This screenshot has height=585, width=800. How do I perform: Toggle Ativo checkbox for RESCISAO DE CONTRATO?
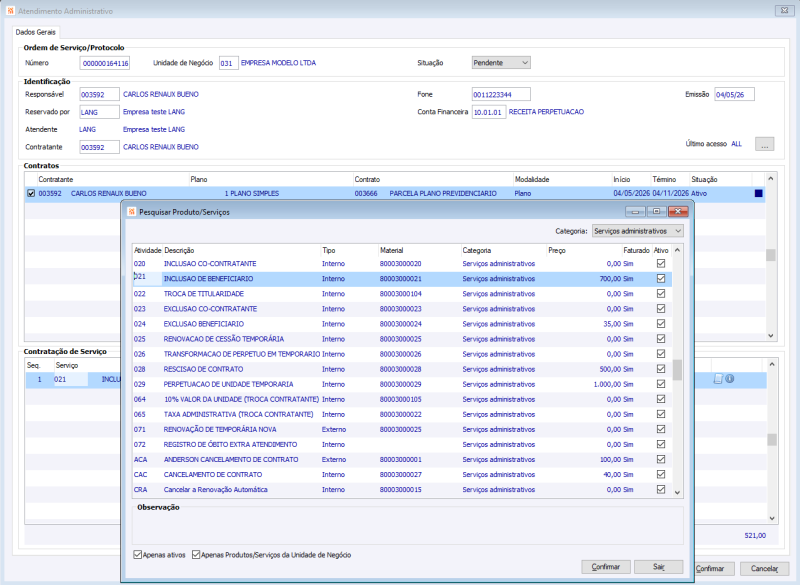[661, 369]
